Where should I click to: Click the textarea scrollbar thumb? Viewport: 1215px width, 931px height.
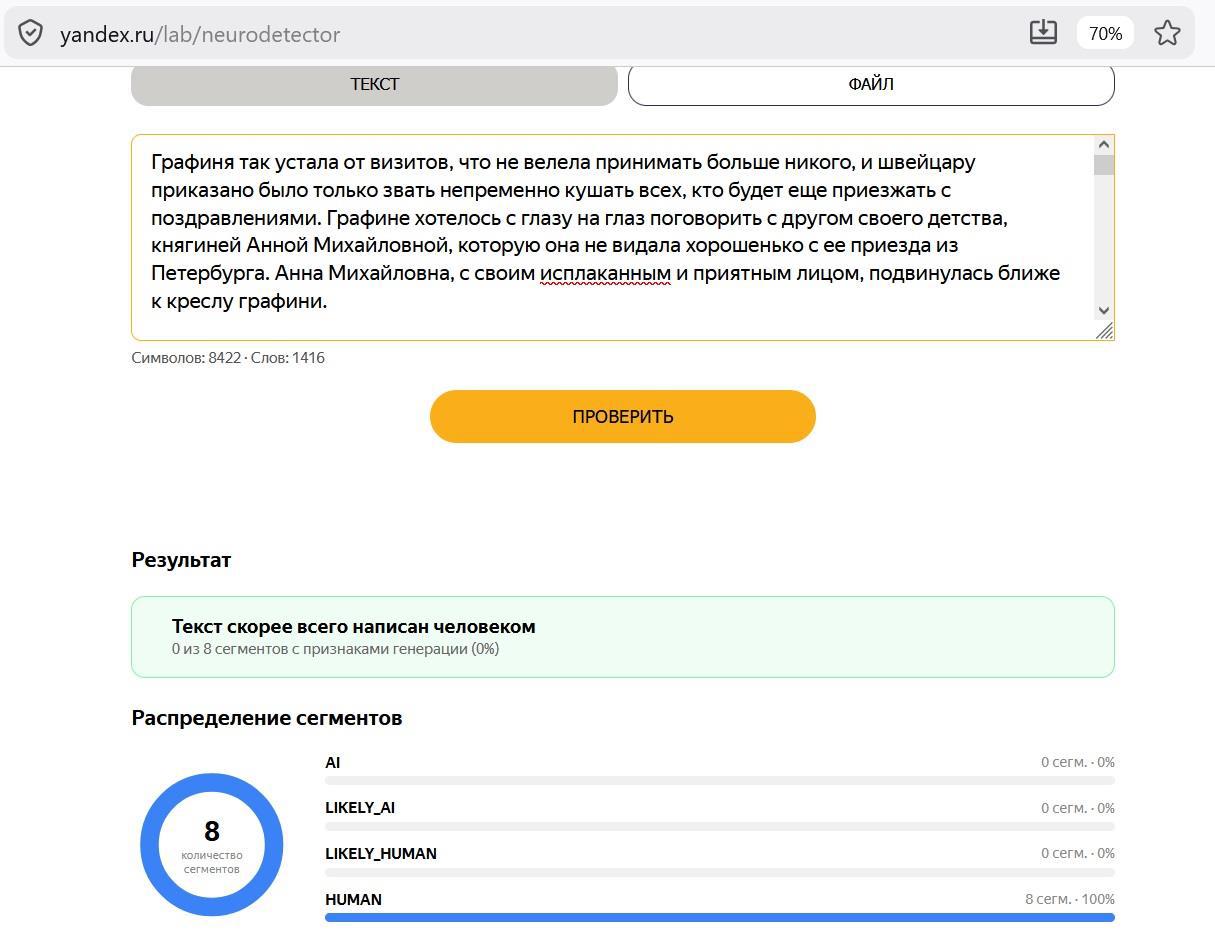coord(1104,165)
